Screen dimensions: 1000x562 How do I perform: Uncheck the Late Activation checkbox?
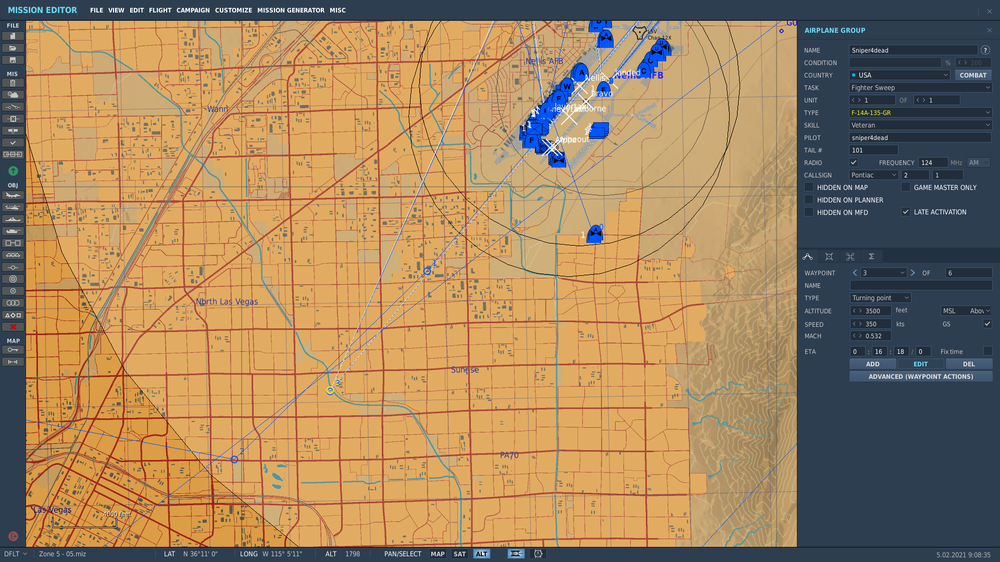pyautogui.click(x=906, y=212)
